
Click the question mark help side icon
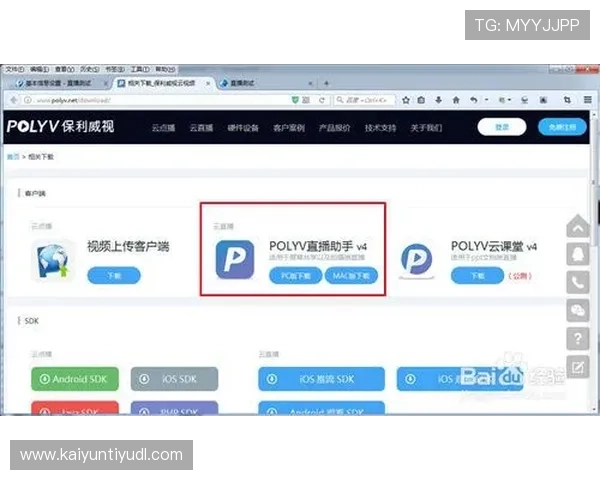pos(578,338)
